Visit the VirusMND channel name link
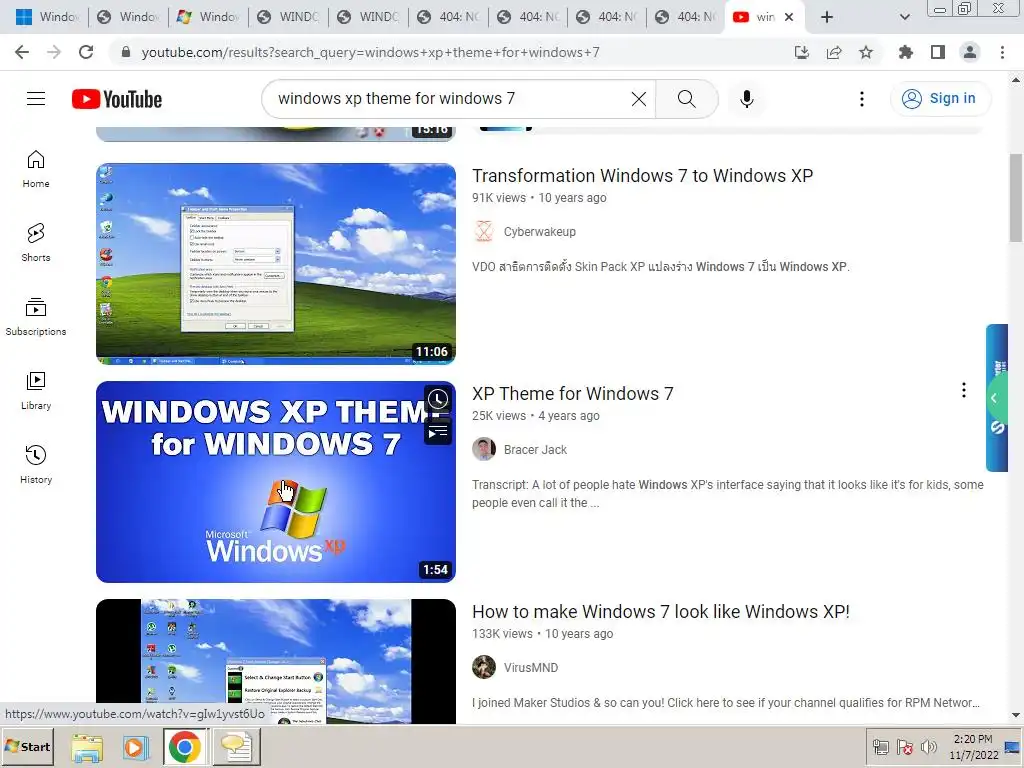This screenshot has height=768, width=1024. 531,668
